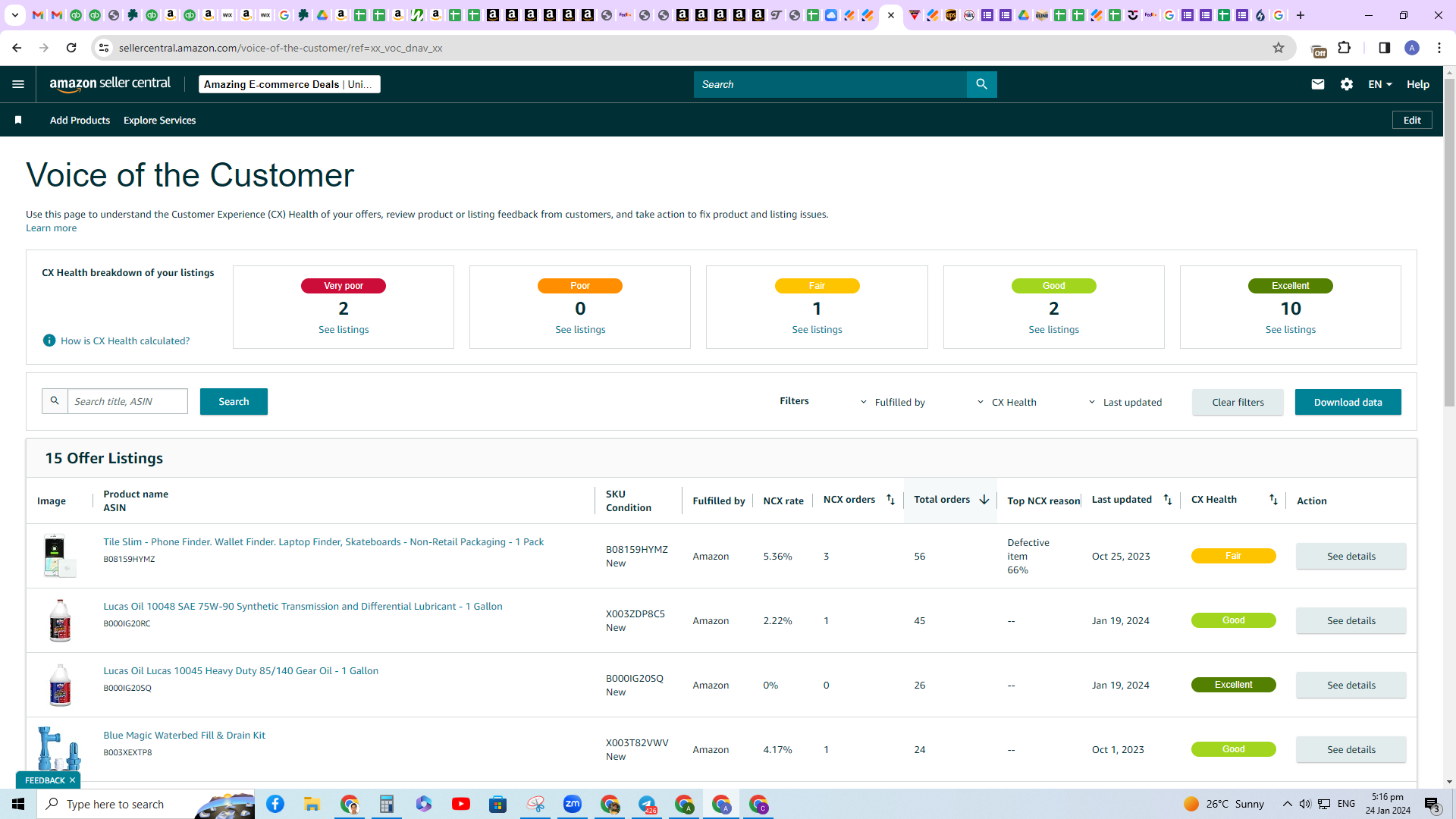See details for Lucas 10045 Gear Oil
1456x819 pixels.
pyautogui.click(x=1351, y=685)
